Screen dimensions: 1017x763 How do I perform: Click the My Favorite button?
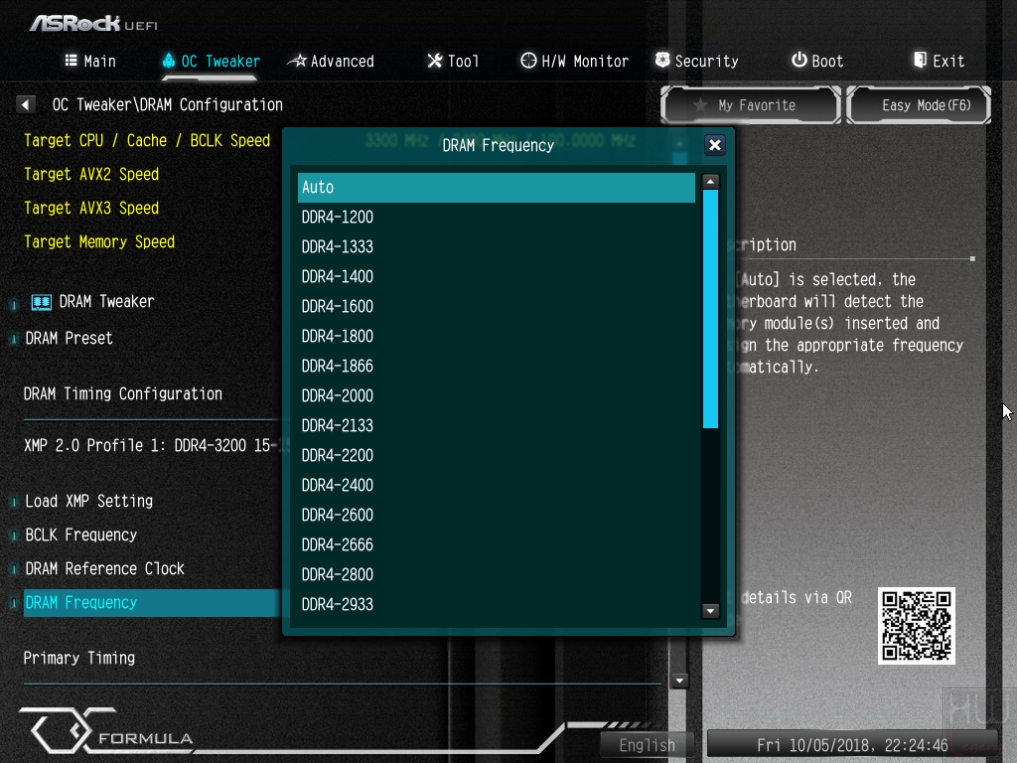click(x=750, y=105)
